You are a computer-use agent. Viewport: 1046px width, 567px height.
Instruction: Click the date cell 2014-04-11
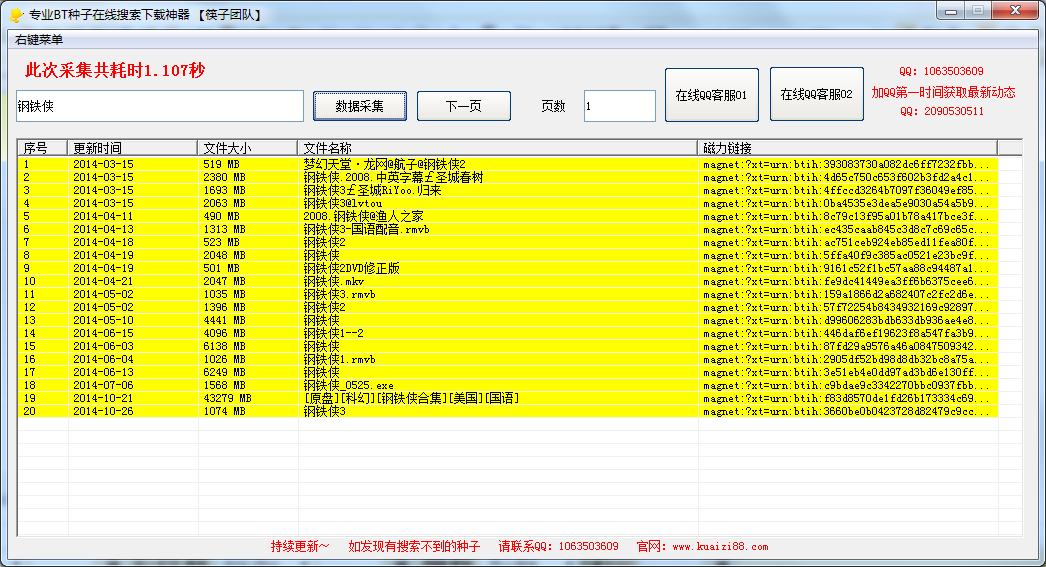tap(103, 216)
